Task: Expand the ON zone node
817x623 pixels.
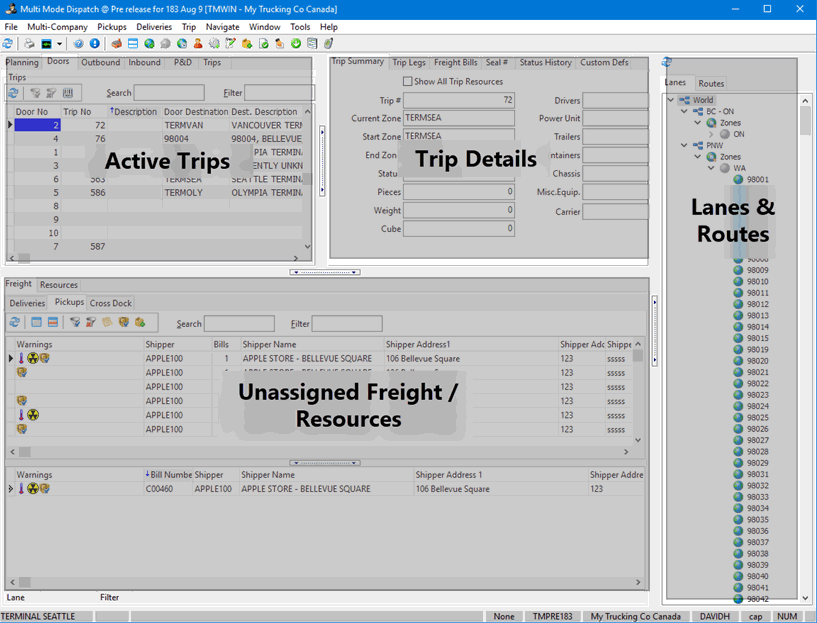Action: tap(711, 134)
